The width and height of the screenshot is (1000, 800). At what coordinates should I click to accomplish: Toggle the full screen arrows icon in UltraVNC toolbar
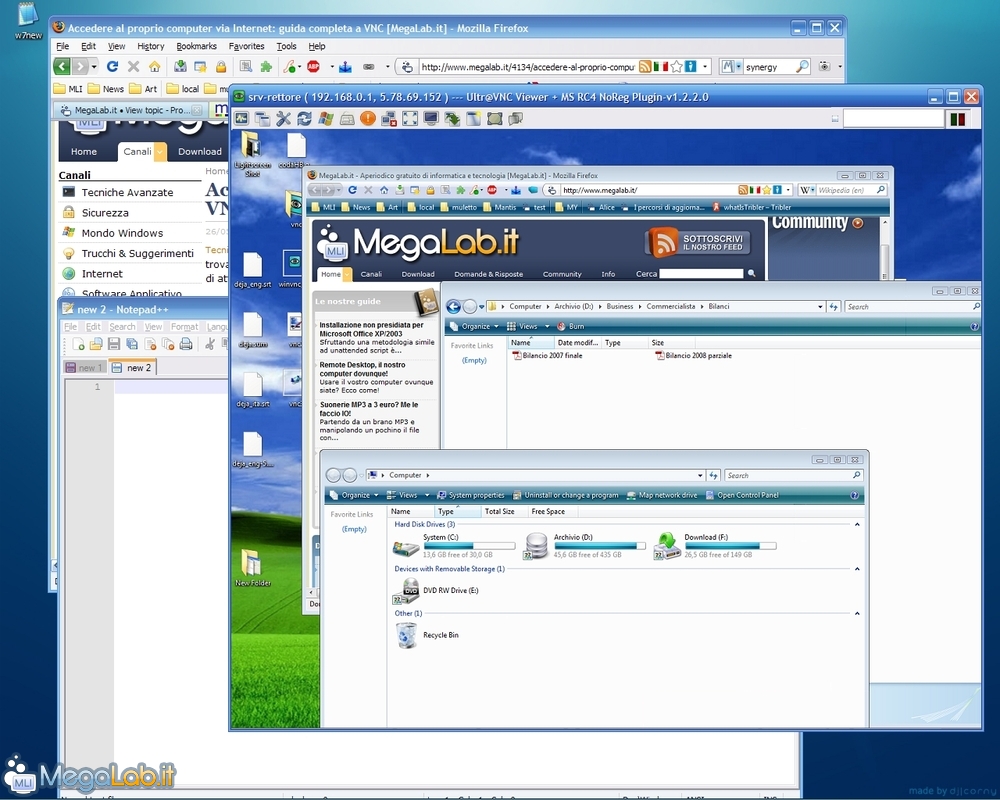pos(410,119)
